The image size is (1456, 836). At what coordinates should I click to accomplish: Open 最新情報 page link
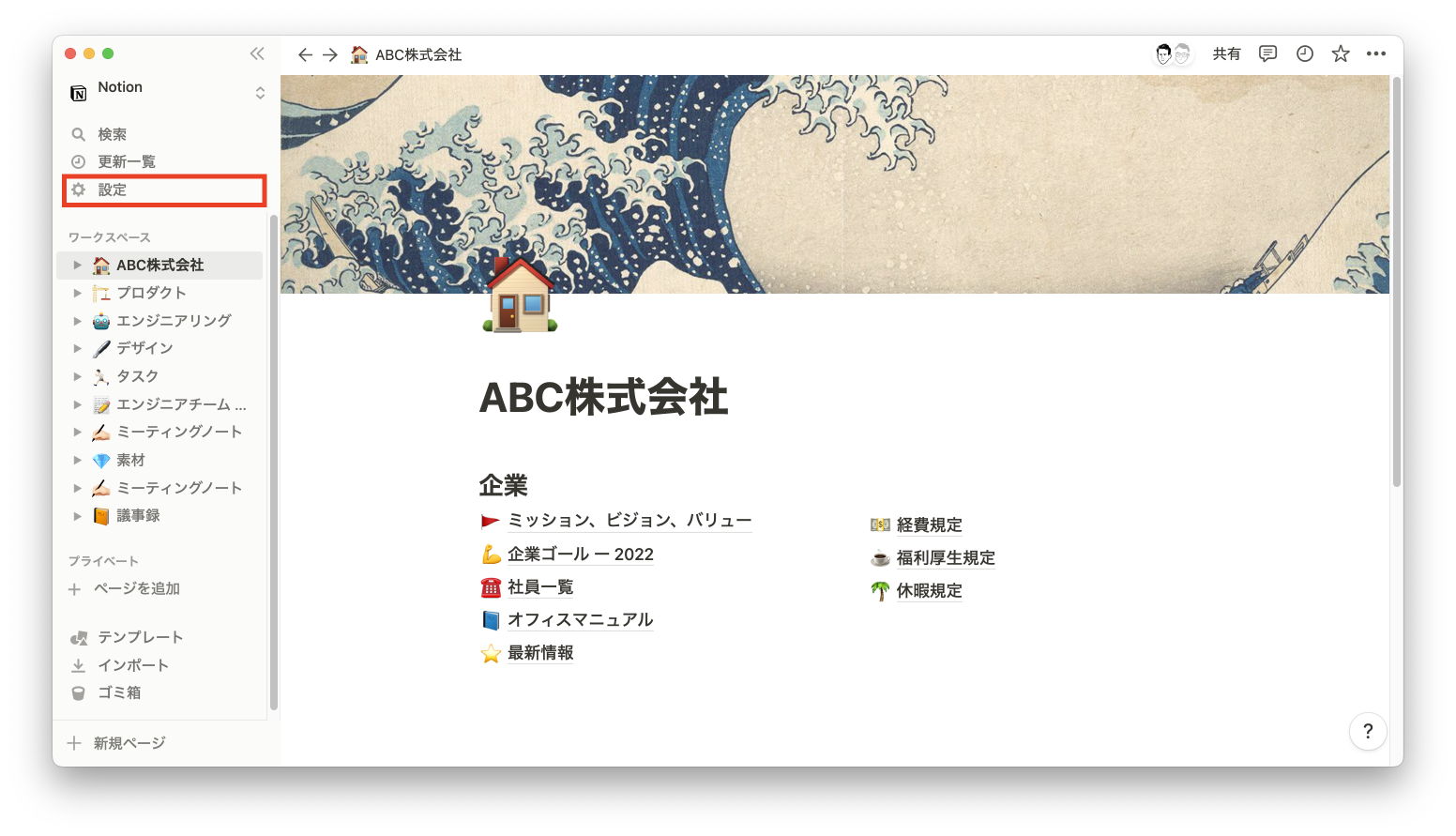coord(540,653)
